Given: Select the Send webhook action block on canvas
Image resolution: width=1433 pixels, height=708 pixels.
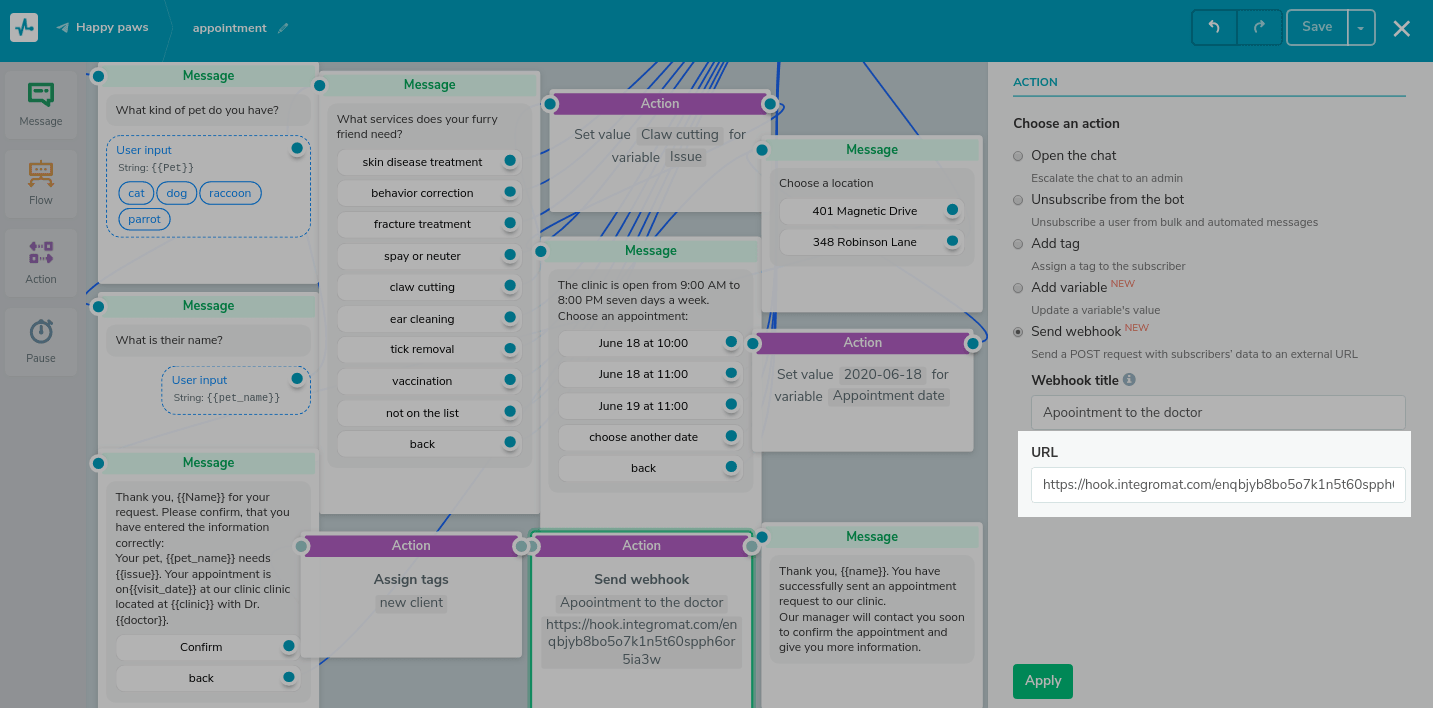Looking at the screenshot, I should 641,620.
